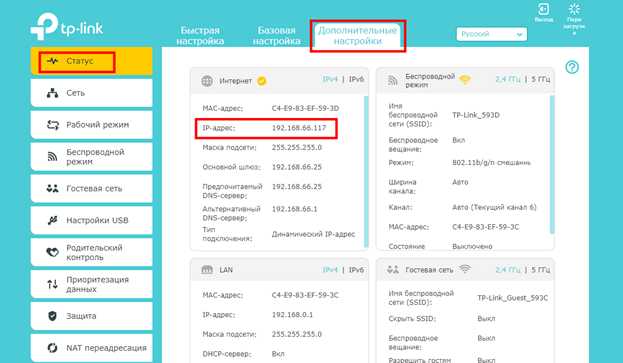Show 2,4 ГГц in Гостевая сеть card

pos(507,270)
